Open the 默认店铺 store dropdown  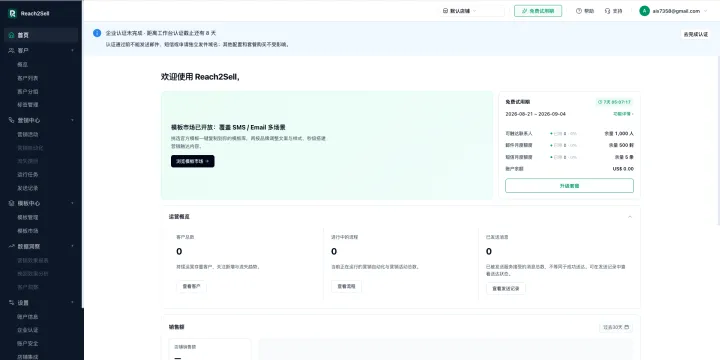click(x=472, y=11)
